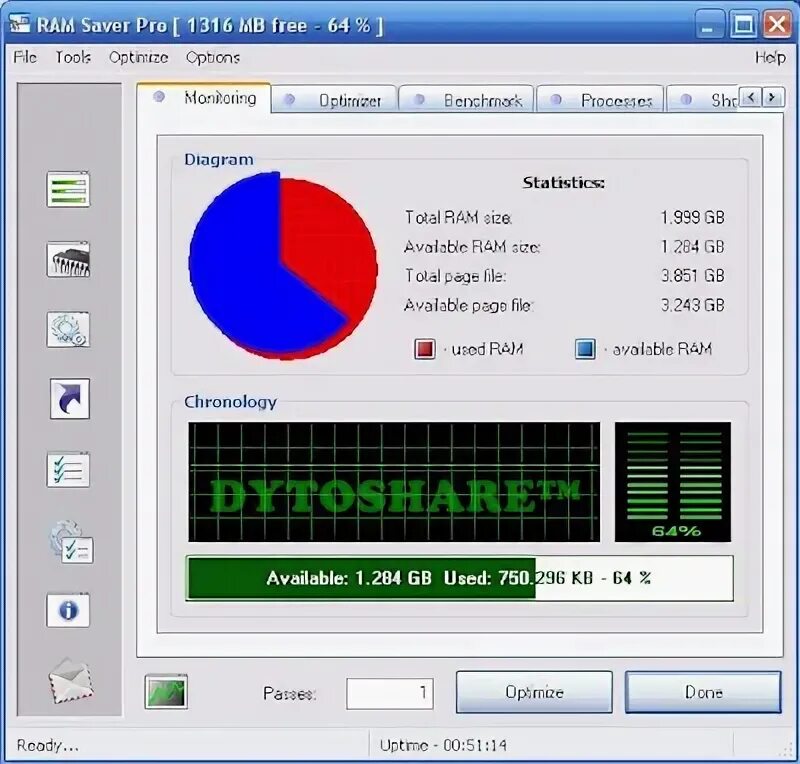Click the Chronology history graph

[x=394, y=482]
